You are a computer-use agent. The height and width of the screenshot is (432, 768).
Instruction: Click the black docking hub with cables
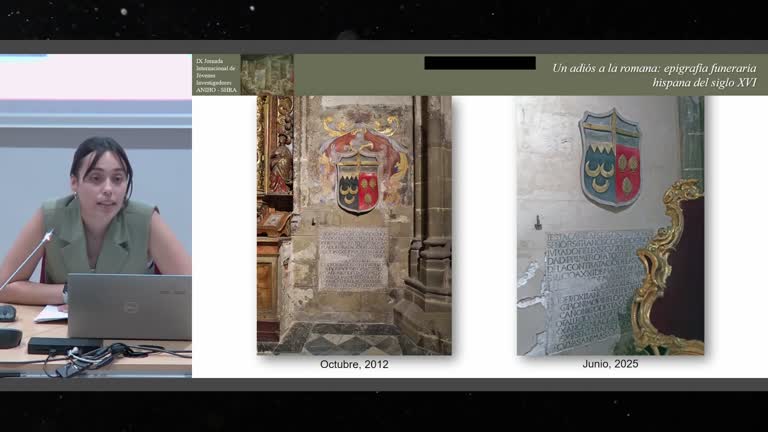(x=64, y=346)
